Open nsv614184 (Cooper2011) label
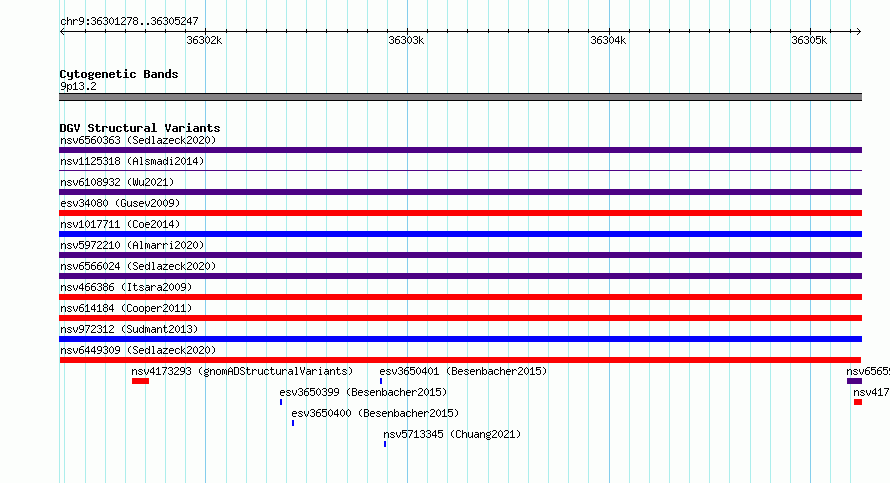Screen dimensions: 890x483 126,308
